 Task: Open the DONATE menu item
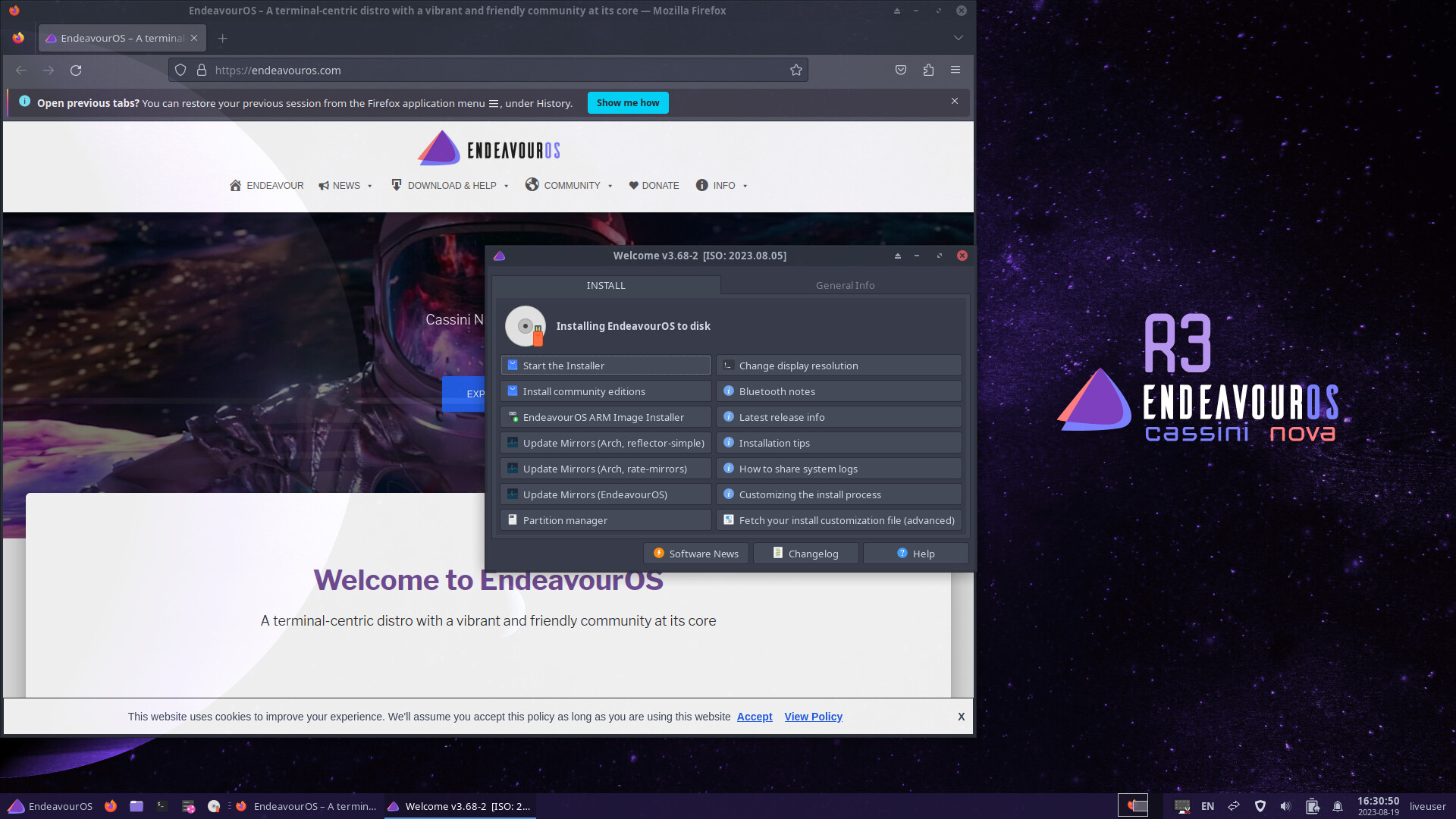point(654,186)
